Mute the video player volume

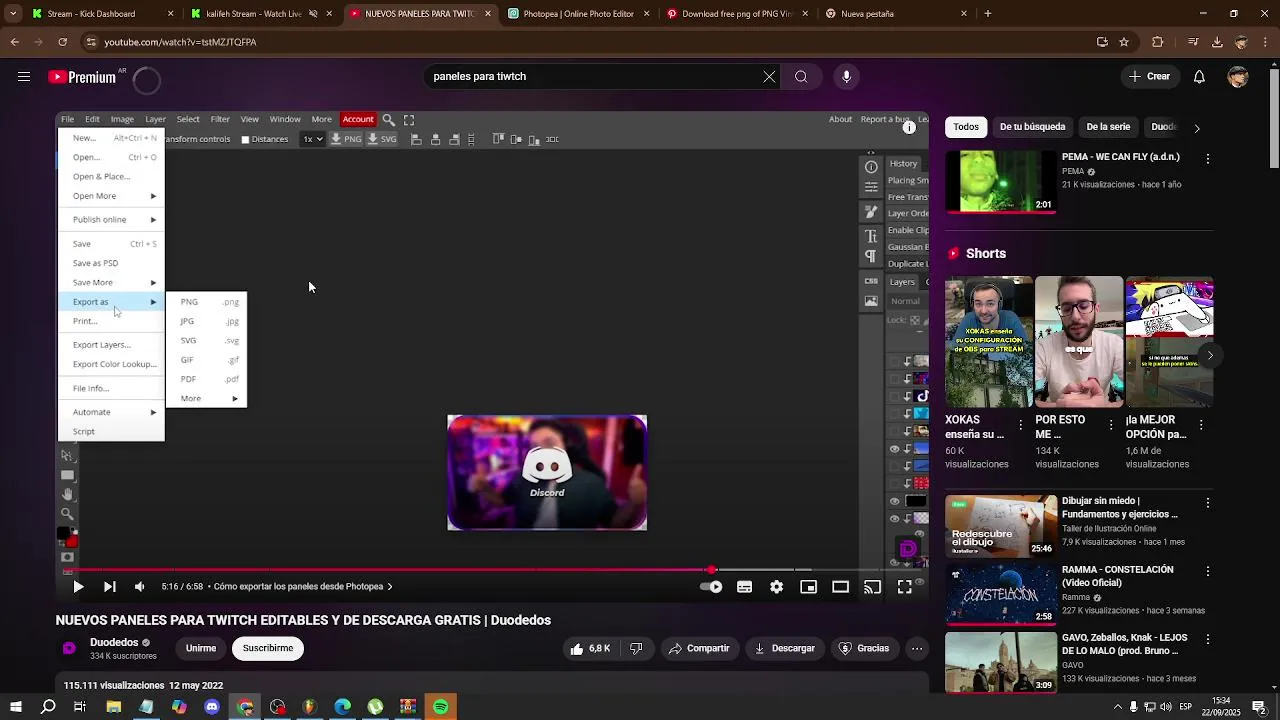coord(140,587)
